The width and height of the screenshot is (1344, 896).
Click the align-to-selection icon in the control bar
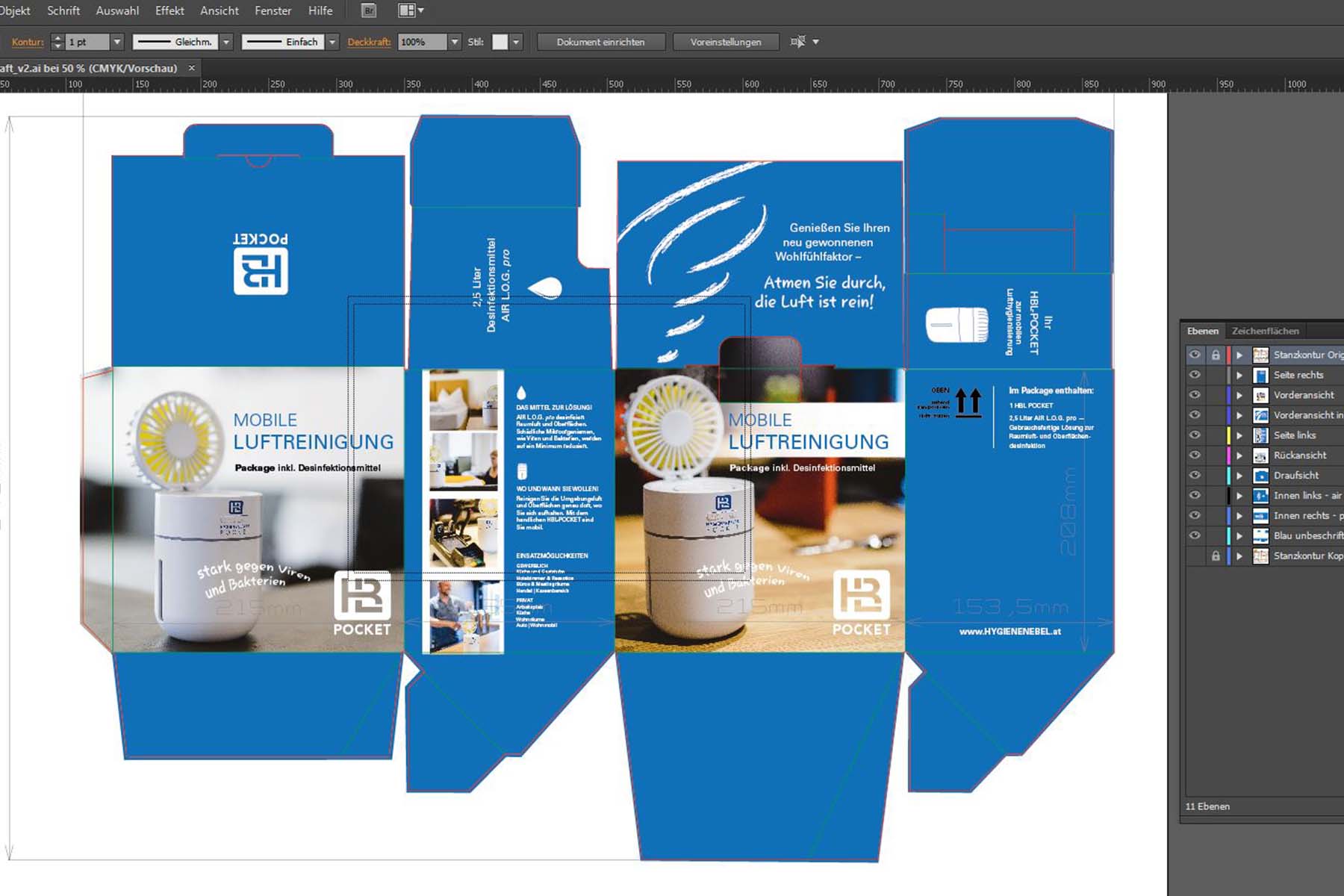tap(797, 42)
